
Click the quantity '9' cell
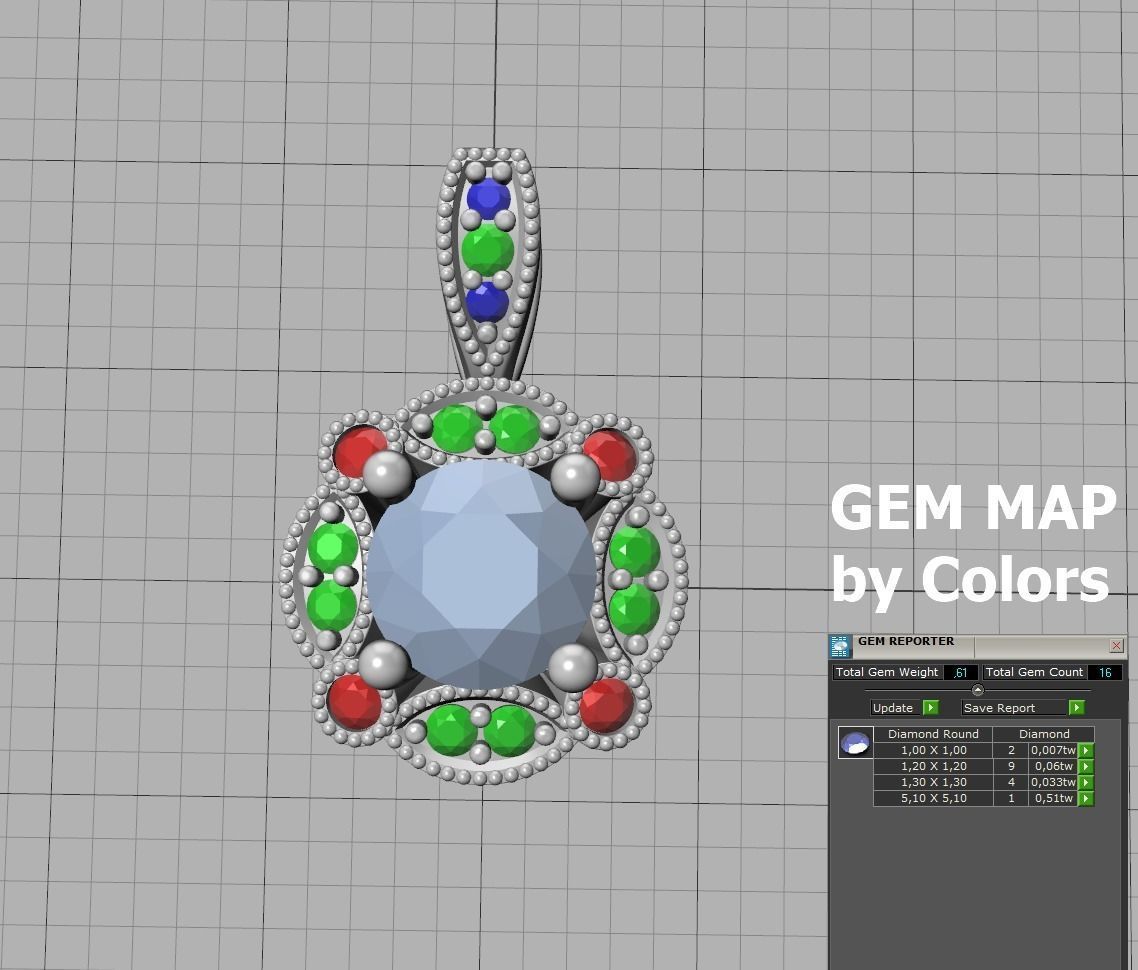1011,766
